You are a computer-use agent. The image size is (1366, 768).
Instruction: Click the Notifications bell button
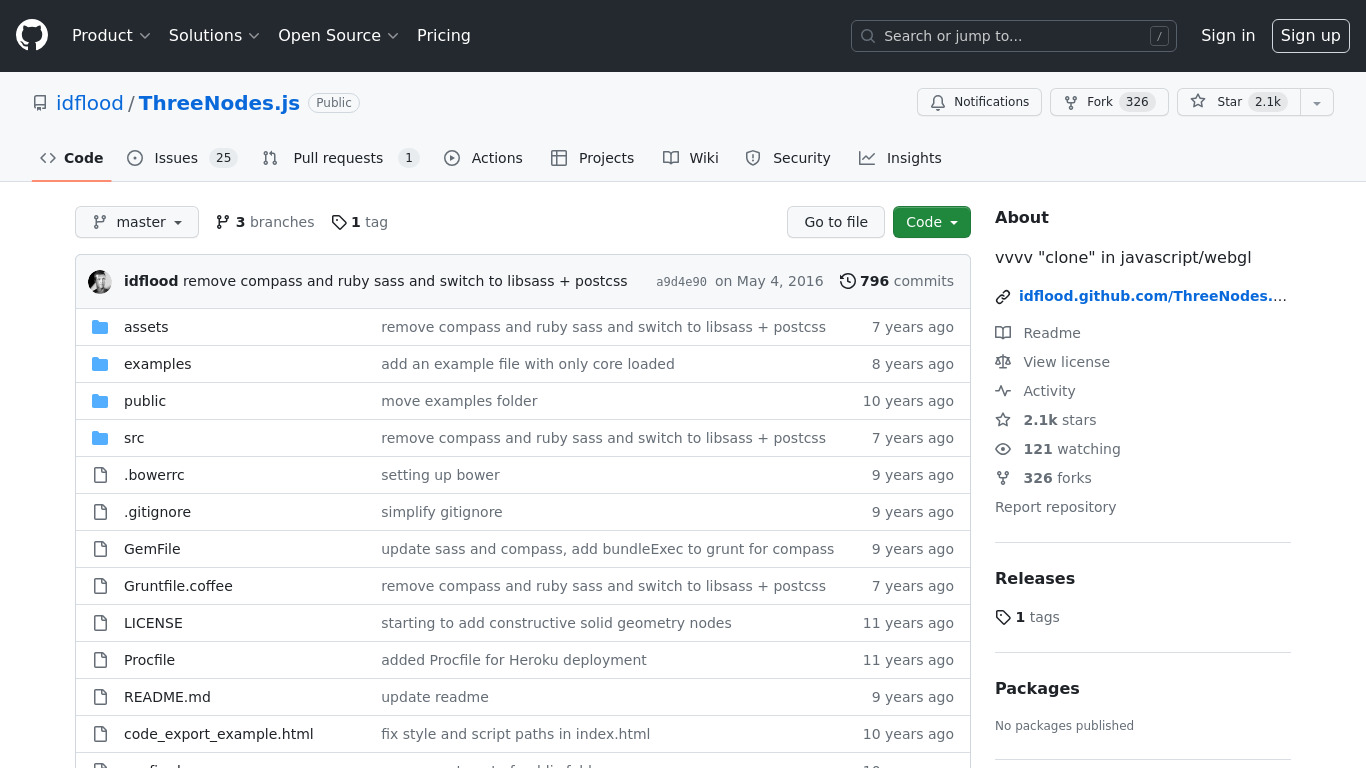pyautogui.click(x=979, y=102)
